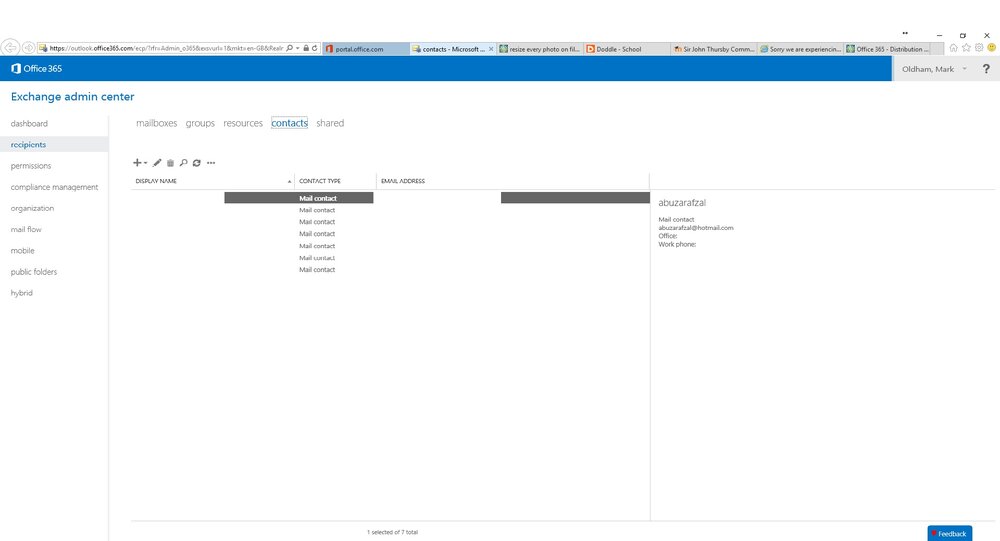Sort by CONTACT TYPE column header
The image size is (1000, 541).
[320, 181]
